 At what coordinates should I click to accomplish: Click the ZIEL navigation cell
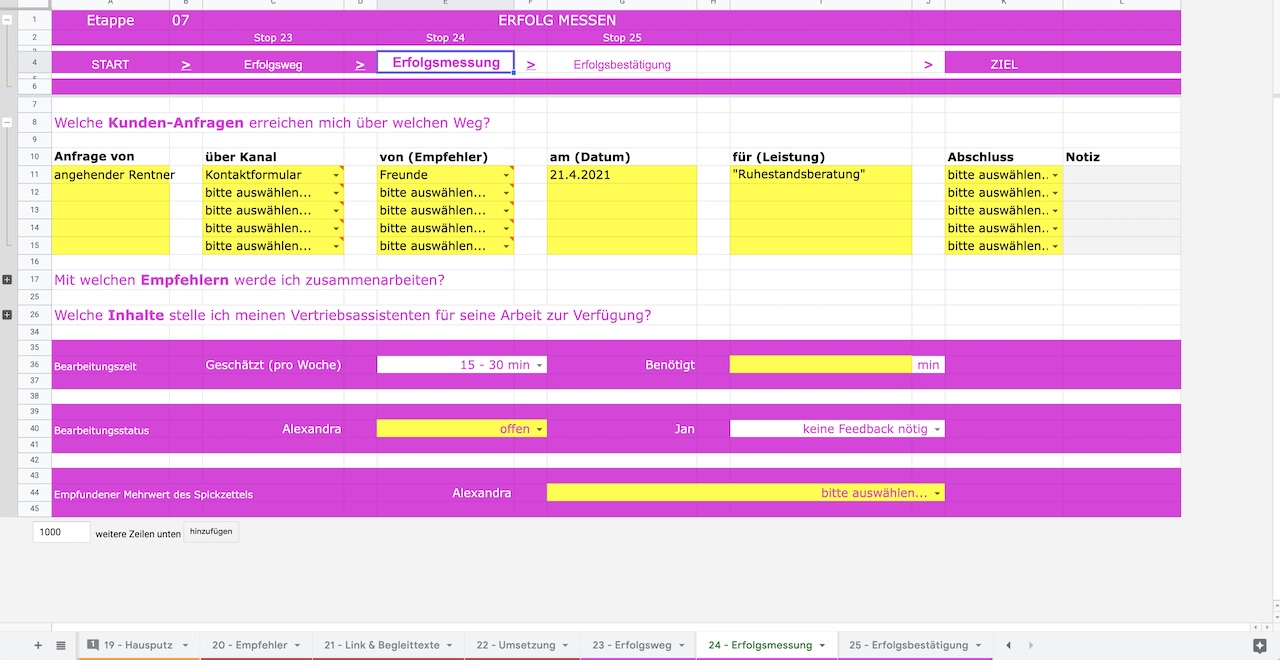pyautogui.click(x=1004, y=64)
